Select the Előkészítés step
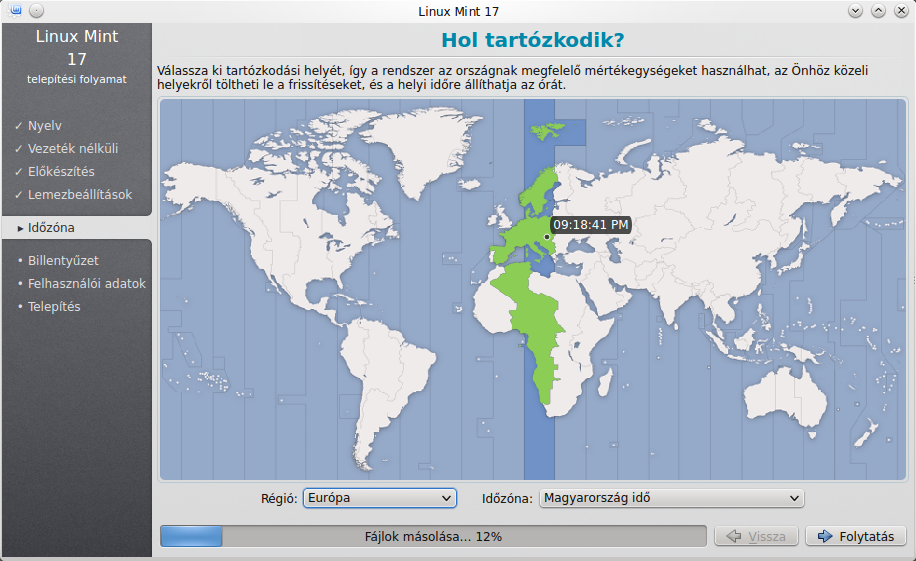The height and width of the screenshot is (561, 916). [61, 171]
